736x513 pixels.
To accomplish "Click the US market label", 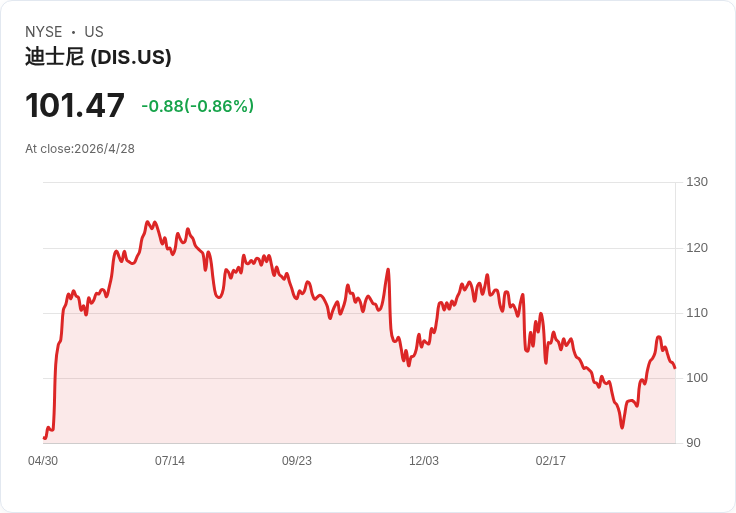I will pos(94,32).
